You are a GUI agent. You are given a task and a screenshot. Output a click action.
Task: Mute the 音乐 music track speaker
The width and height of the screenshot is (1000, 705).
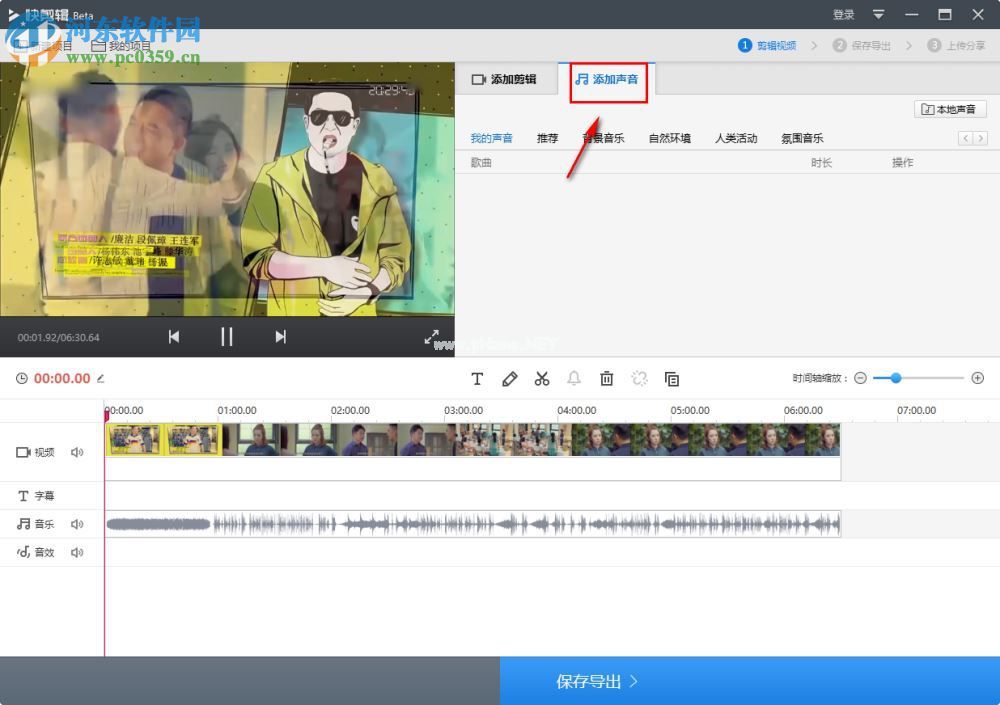pyautogui.click(x=77, y=523)
